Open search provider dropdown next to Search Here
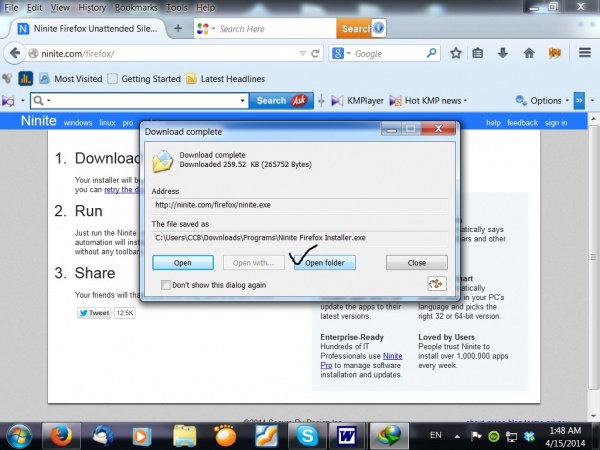 [x=213, y=29]
